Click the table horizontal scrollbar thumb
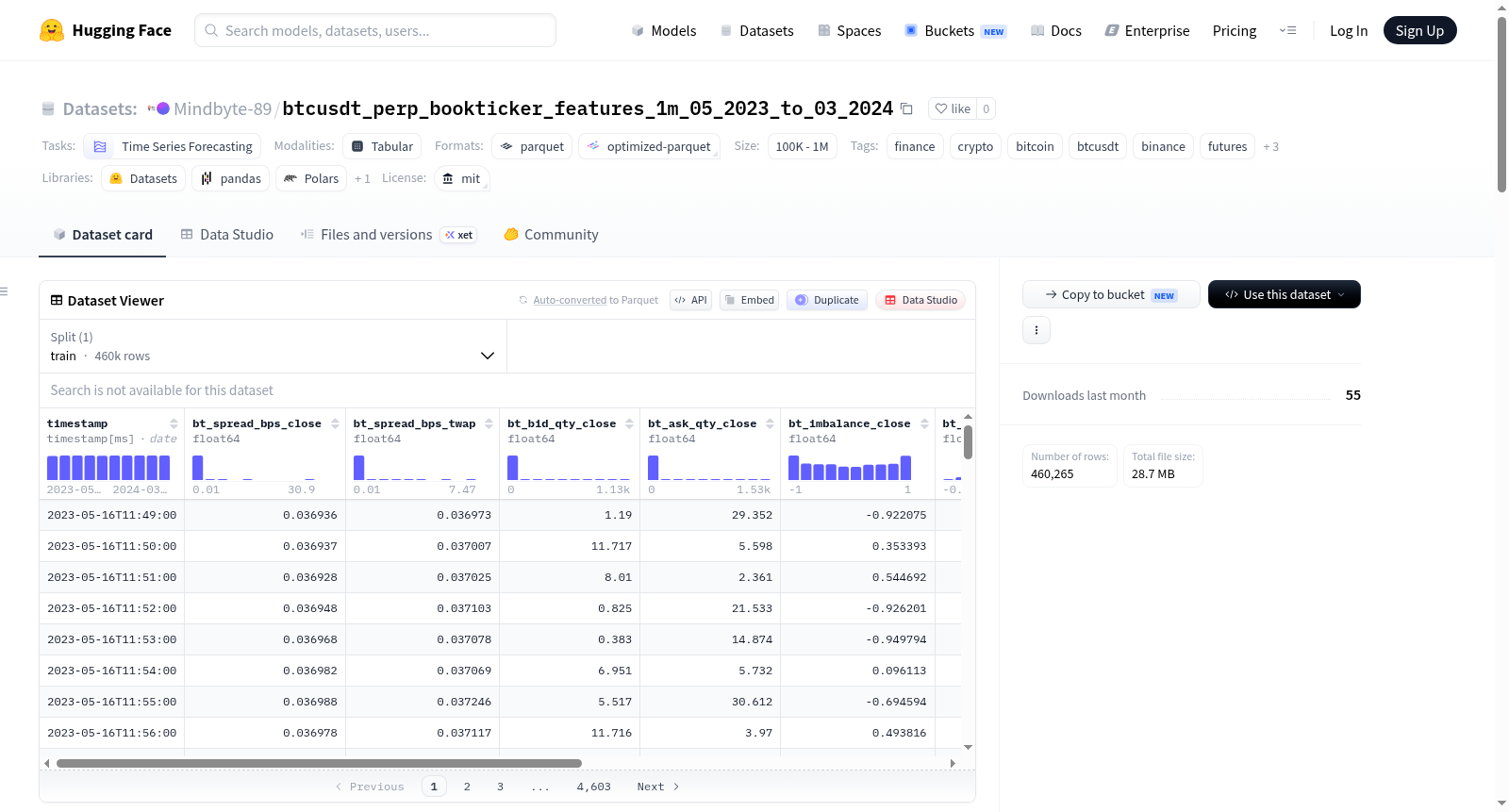The width and height of the screenshot is (1509, 812). (319, 763)
